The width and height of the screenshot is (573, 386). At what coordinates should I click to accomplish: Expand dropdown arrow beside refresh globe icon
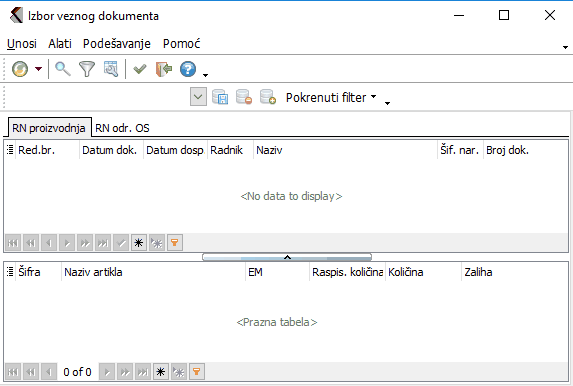tap(38, 69)
